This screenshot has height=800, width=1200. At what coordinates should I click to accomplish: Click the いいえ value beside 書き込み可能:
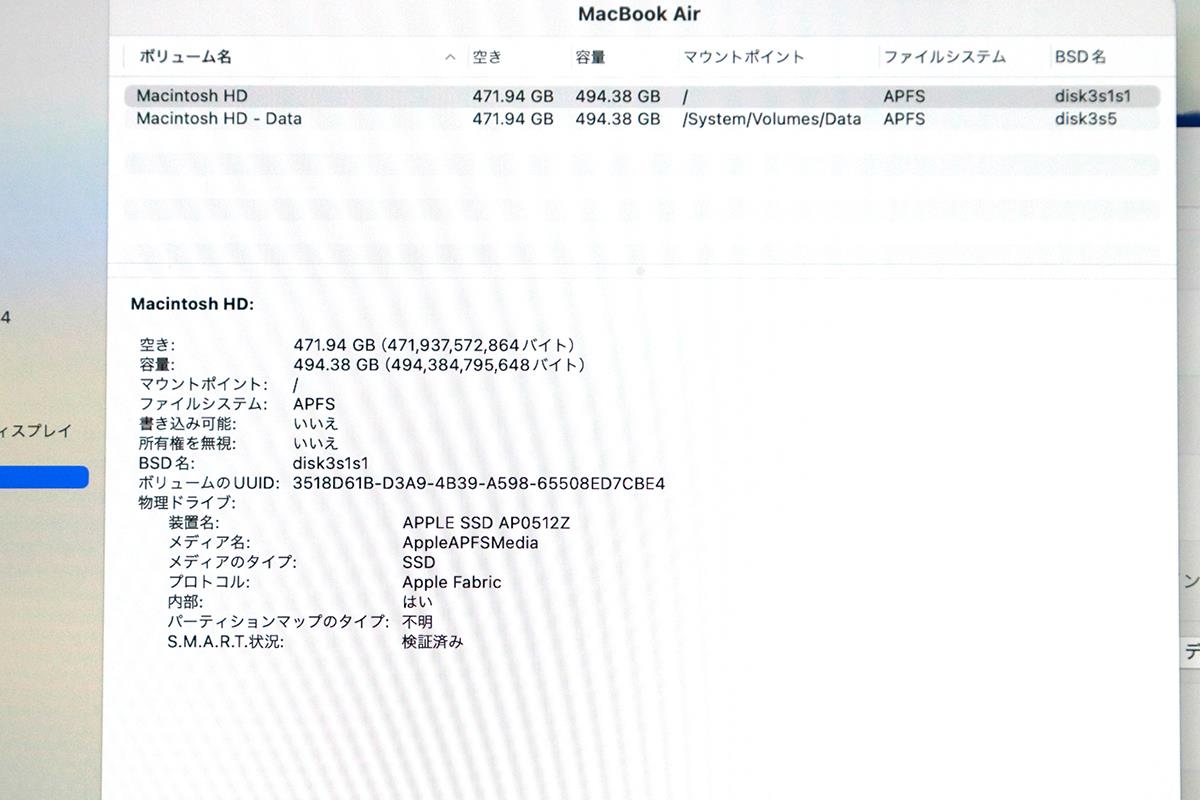tap(316, 424)
